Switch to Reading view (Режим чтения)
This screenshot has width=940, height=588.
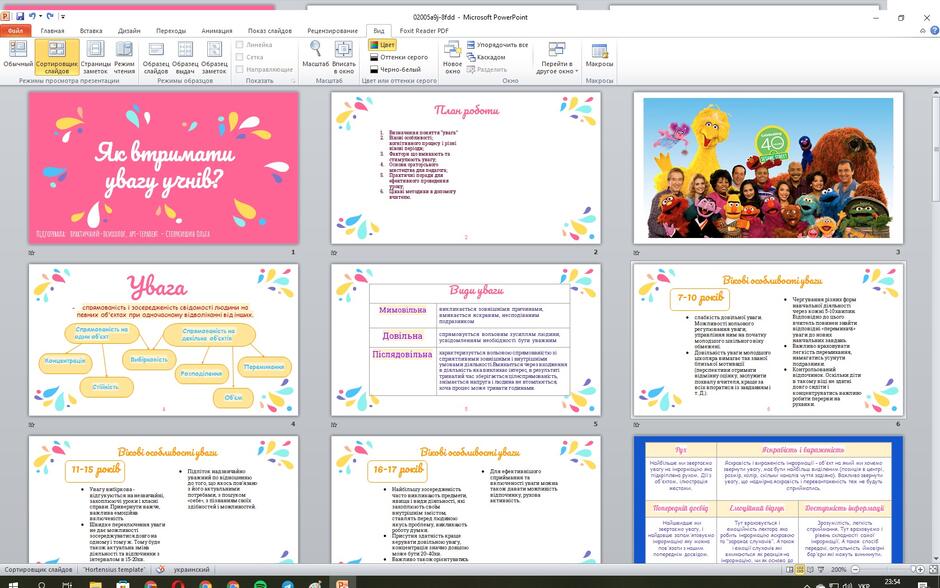[124, 57]
